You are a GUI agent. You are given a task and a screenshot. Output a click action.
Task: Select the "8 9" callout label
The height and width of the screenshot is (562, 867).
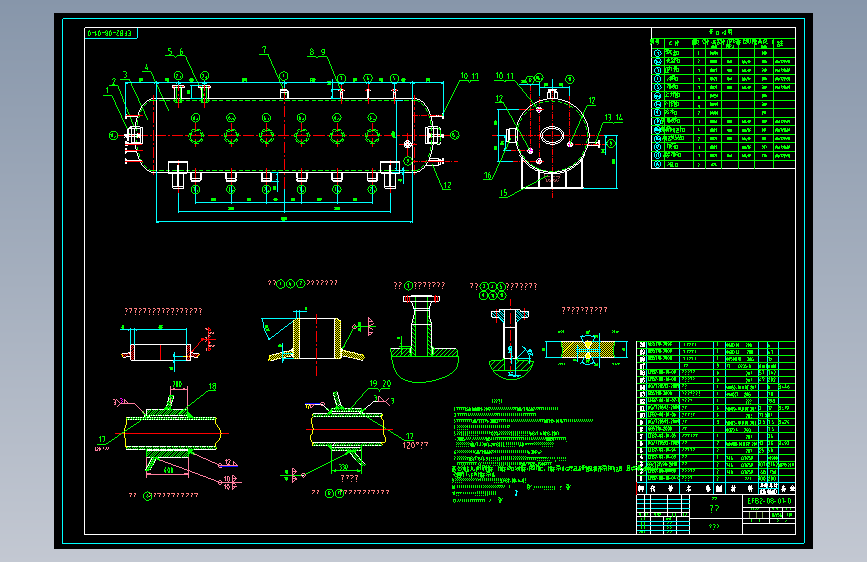tap(317, 52)
